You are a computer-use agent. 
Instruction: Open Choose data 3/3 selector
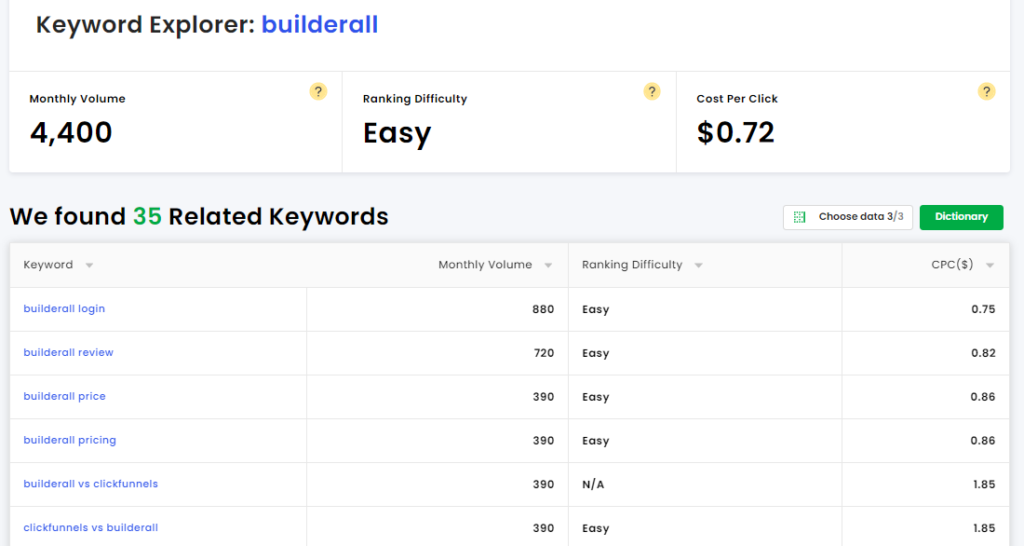[848, 217]
